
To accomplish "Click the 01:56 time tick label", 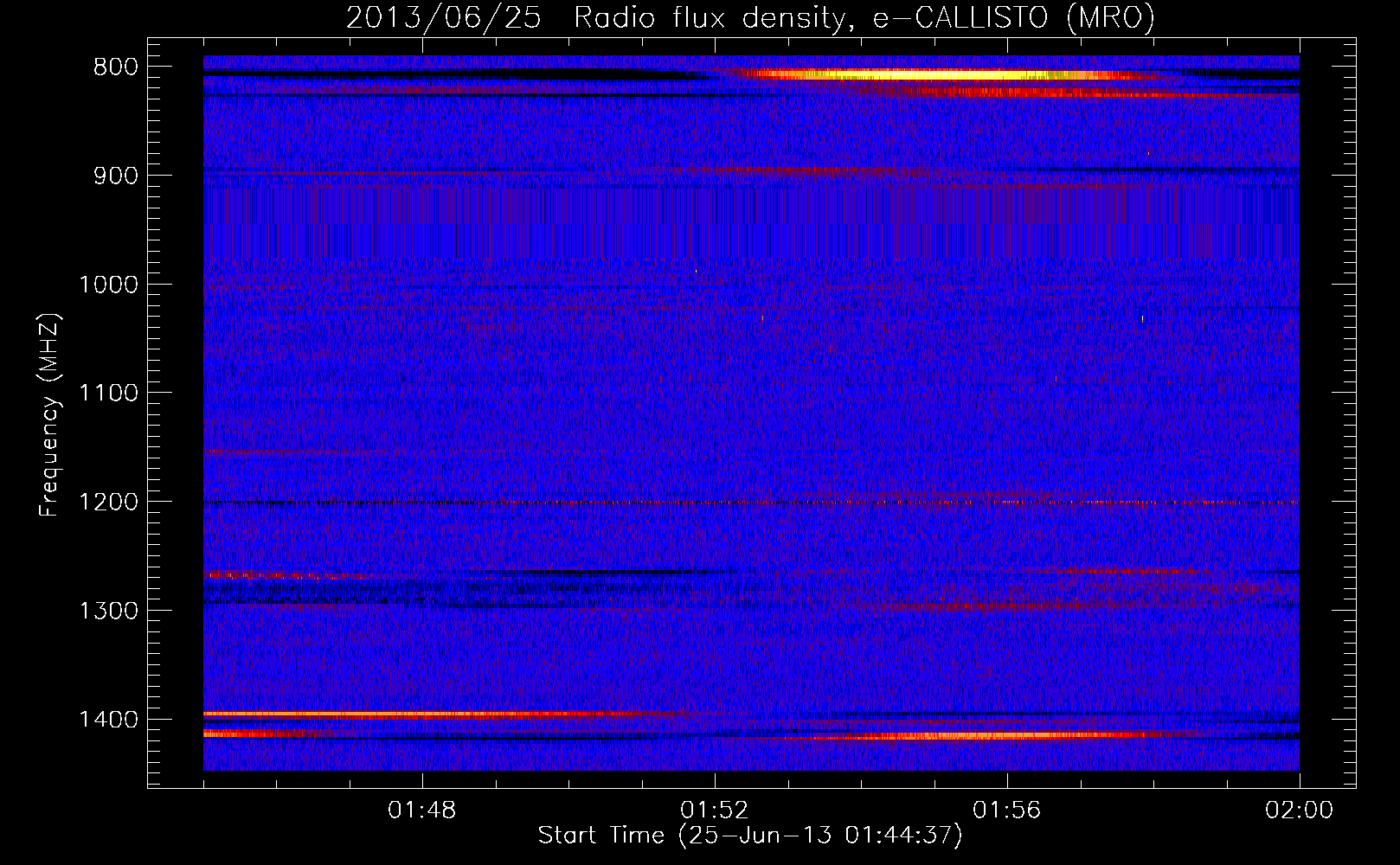I will click(1007, 811).
